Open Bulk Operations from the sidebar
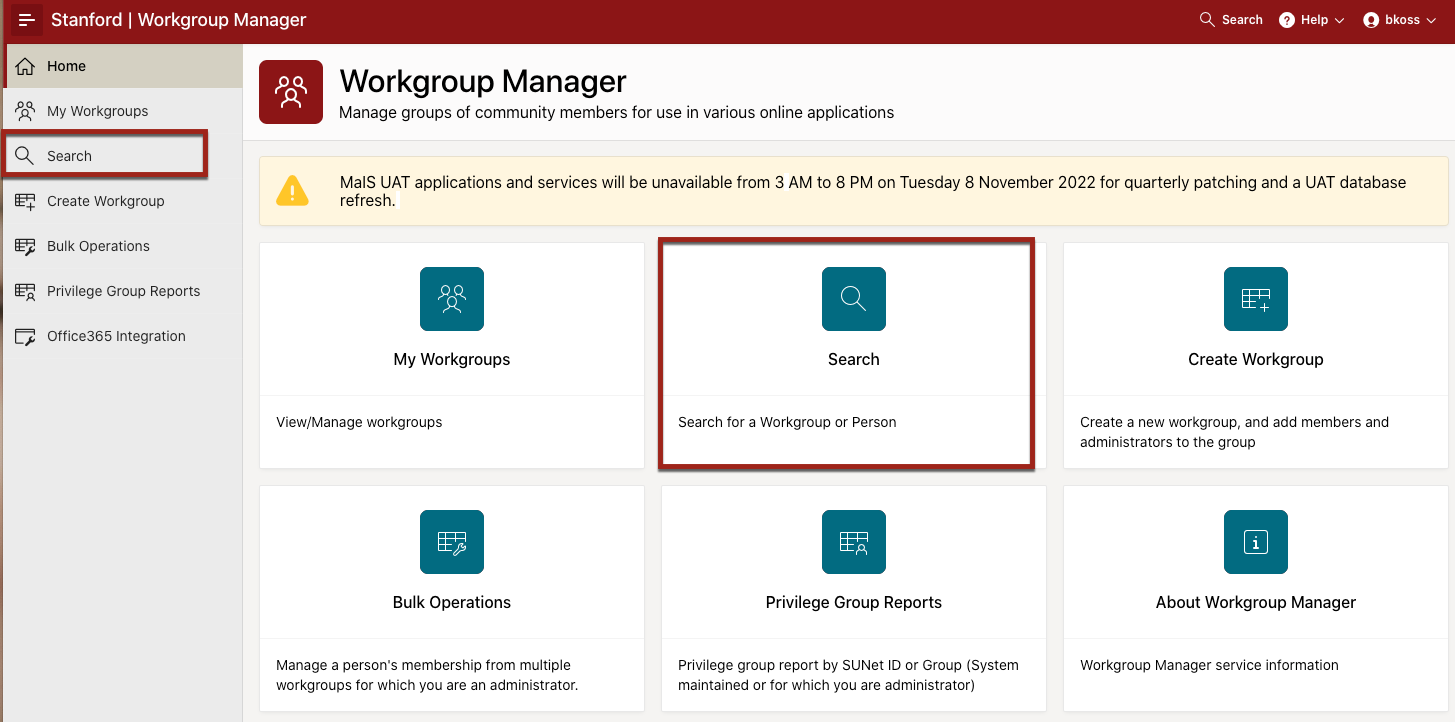 click(97, 245)
